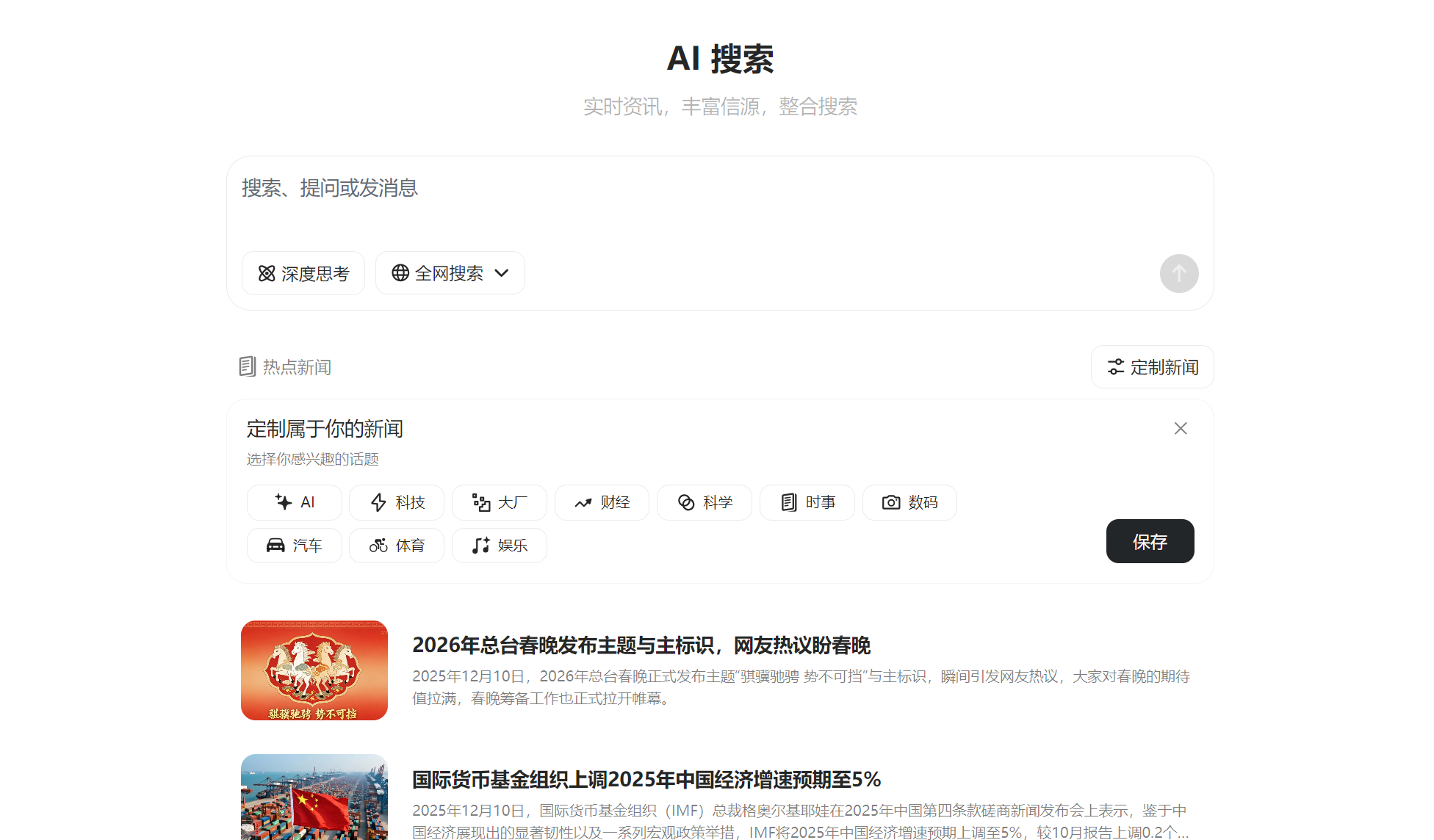Open the red horses Spring Gala thumbnail
This screenshot has width=1434, height=840.
pos(314,670)
